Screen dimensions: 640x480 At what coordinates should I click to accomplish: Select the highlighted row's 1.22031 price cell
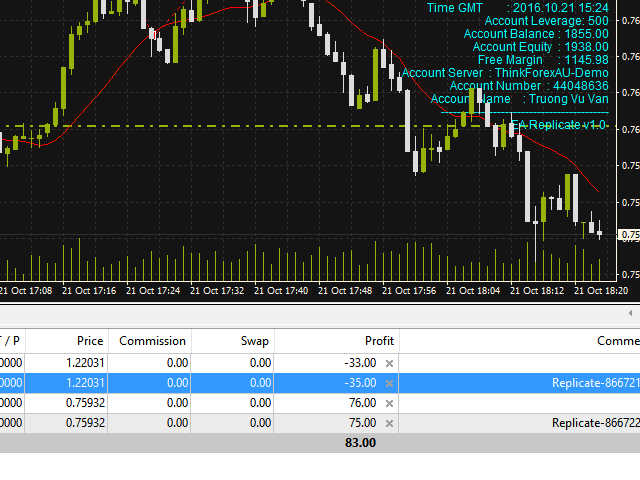pyautogui.click(x=85, y=383)
